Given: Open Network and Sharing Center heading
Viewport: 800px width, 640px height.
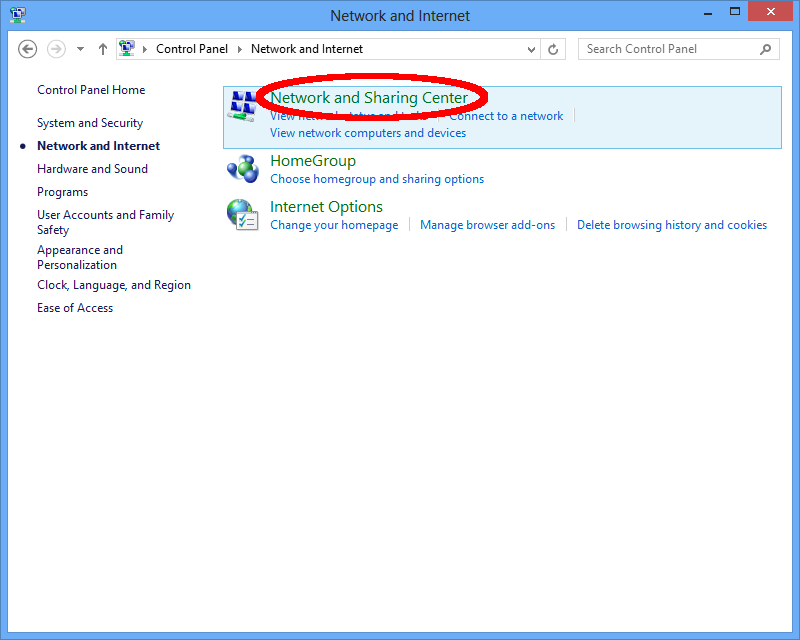Looking at the screenshot, I should (x=369, y=97).
